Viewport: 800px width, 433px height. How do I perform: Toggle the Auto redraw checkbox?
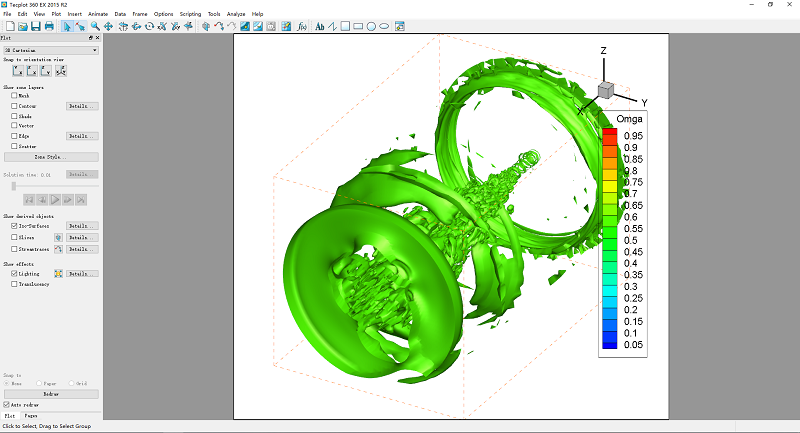[x=7, y=404]
